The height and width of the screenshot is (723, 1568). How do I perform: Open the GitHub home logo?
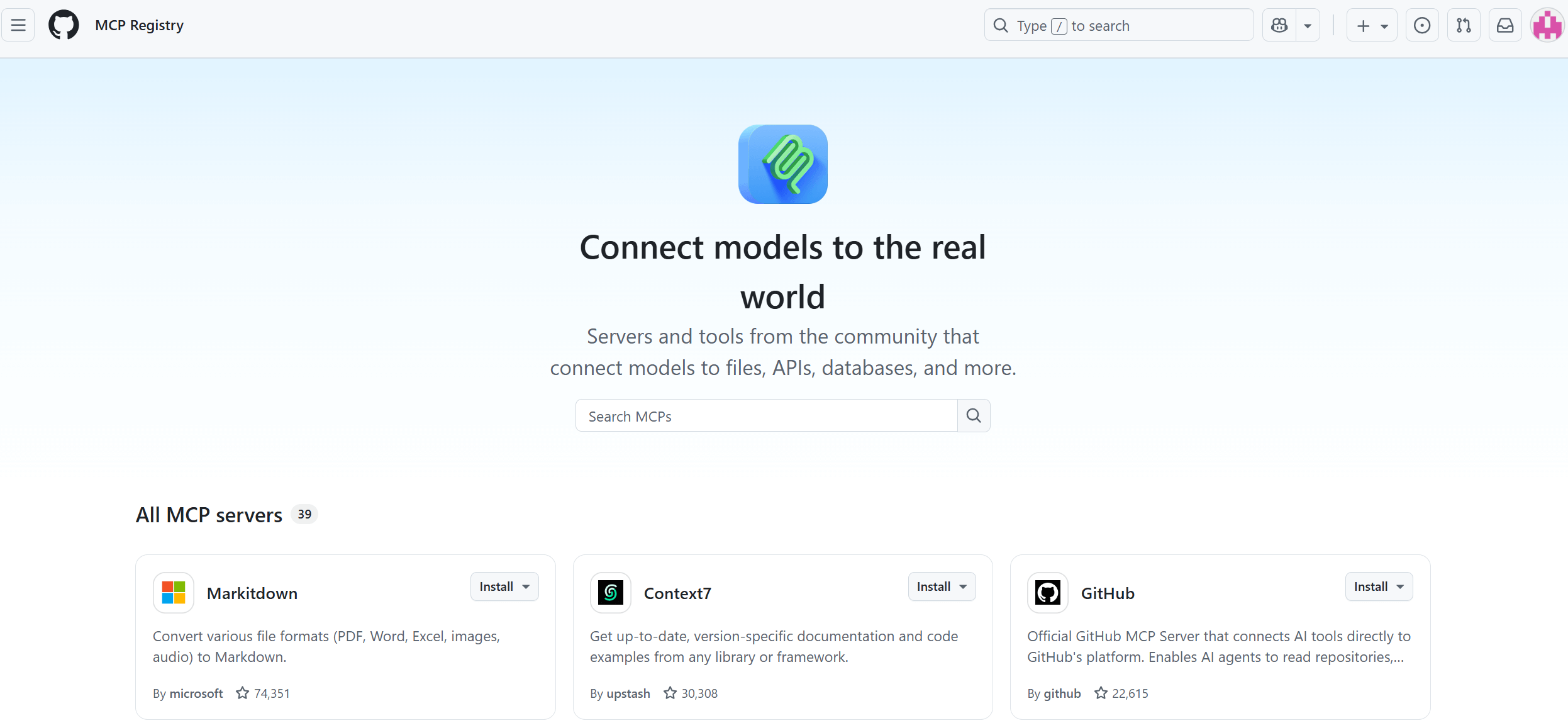pos(64,25)
